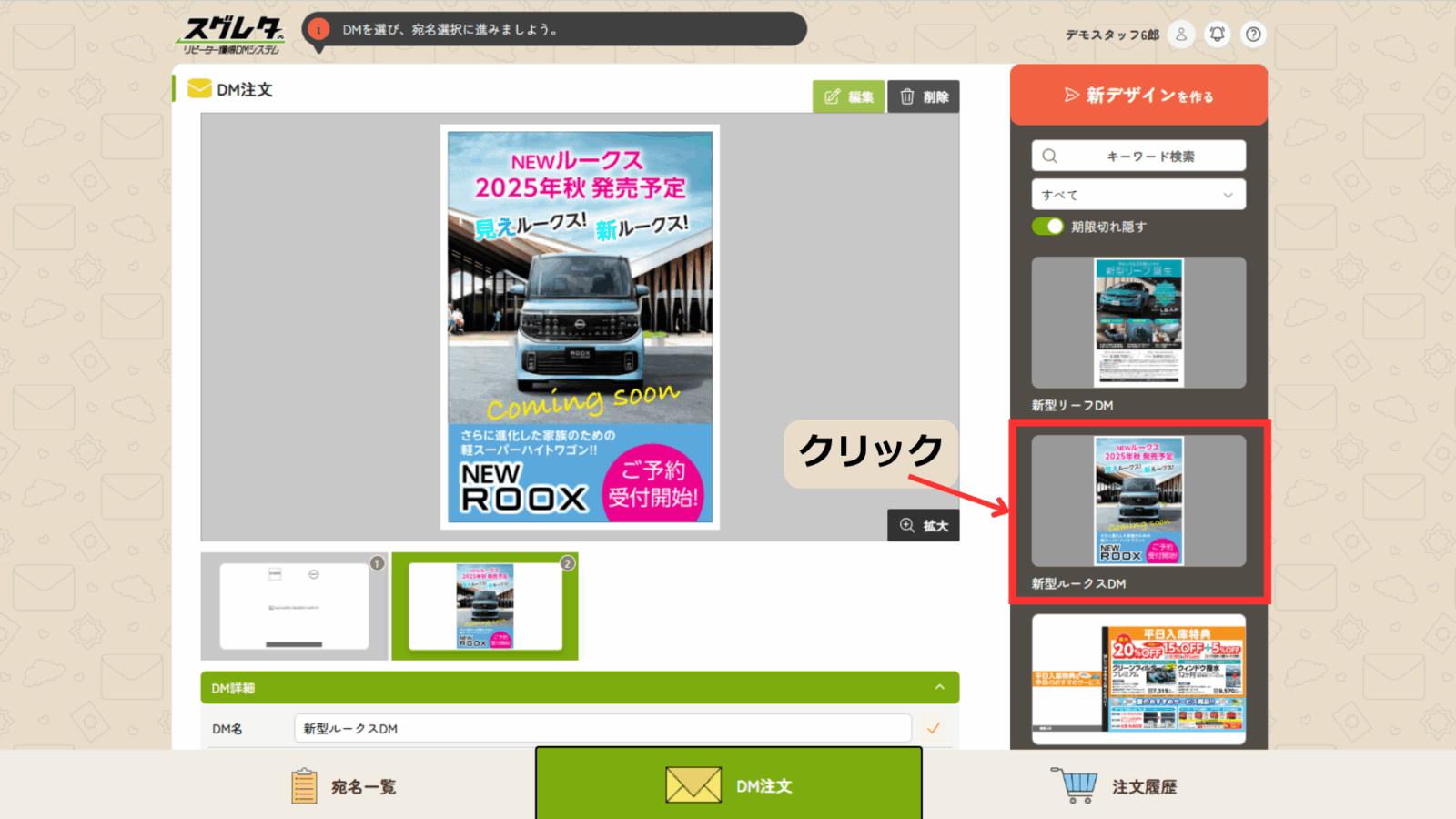The width and height of the screenshot is (1456, 819).
Task: Click the user profile icon
Action: point(1181,35)
